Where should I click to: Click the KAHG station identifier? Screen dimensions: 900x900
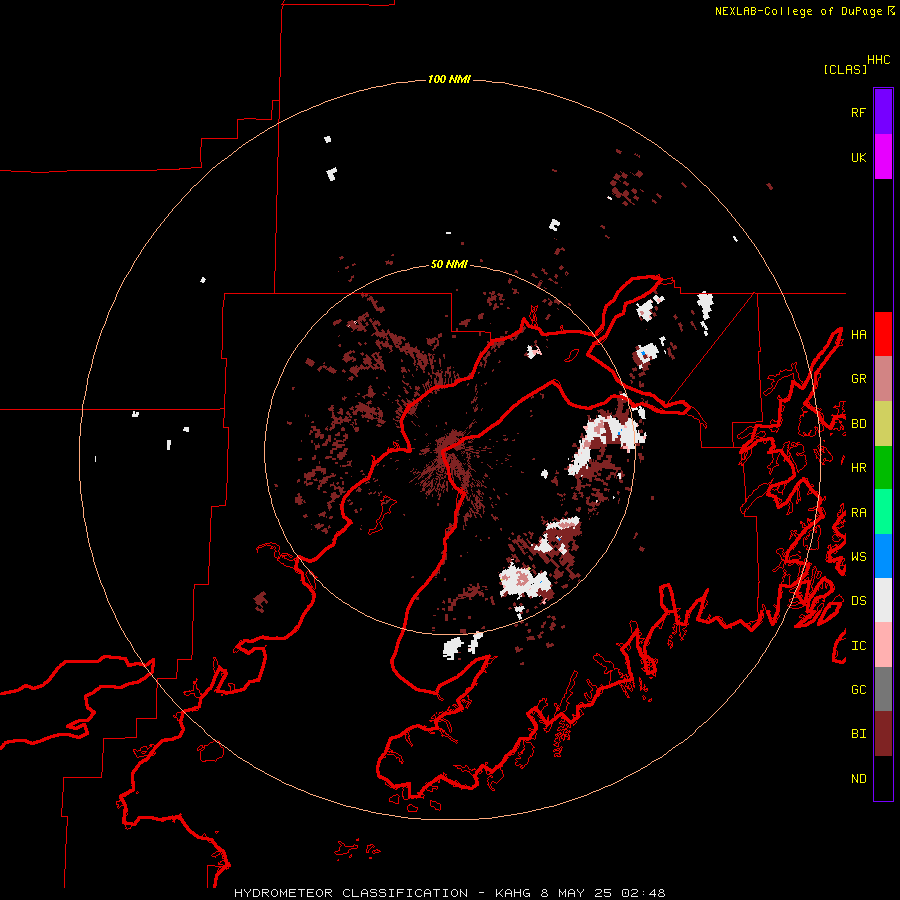tap(513, 893)
